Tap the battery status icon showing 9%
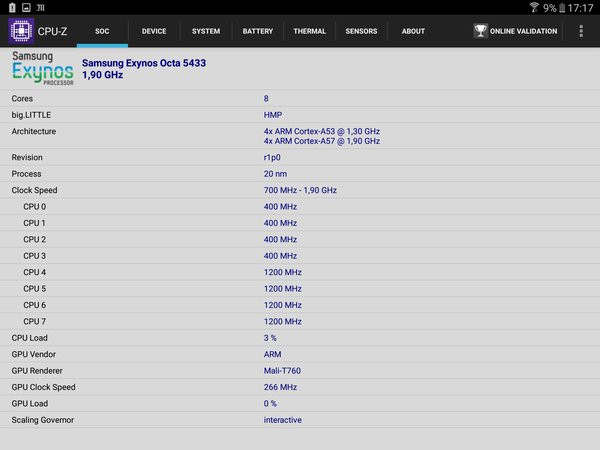 pyautogui.click(x=562, y=8)
